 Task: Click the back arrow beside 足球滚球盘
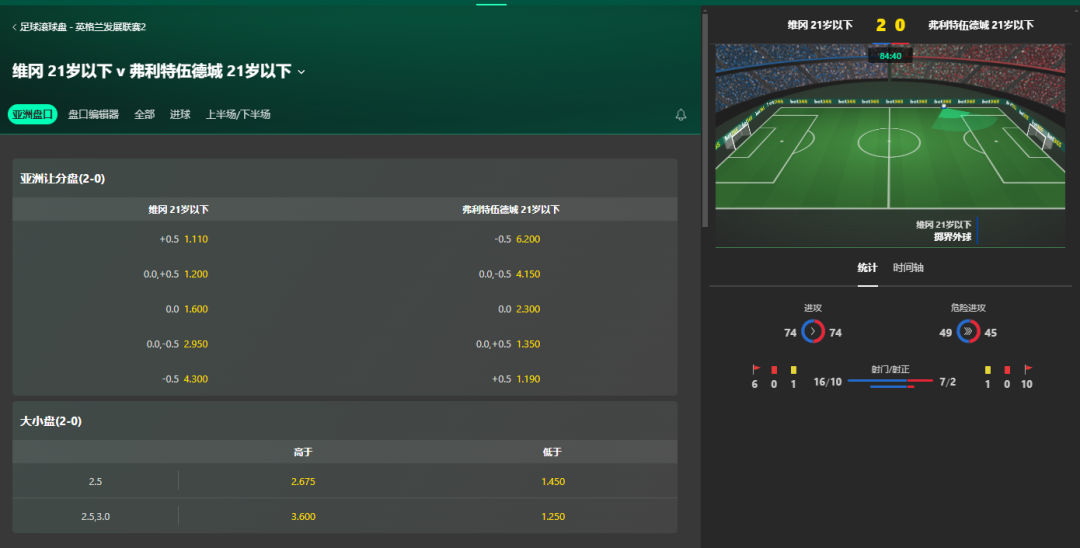(x=14, y=27)
